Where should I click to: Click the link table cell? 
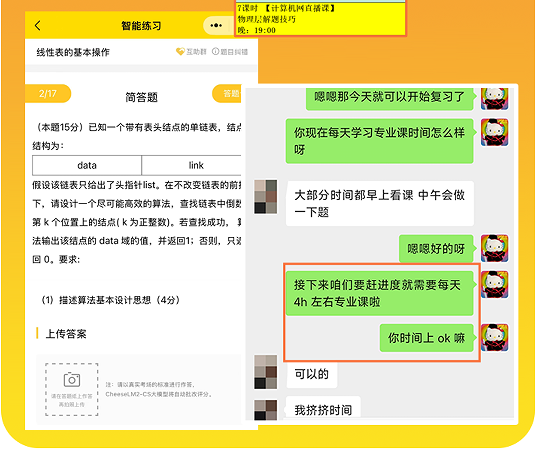(192, 165)
